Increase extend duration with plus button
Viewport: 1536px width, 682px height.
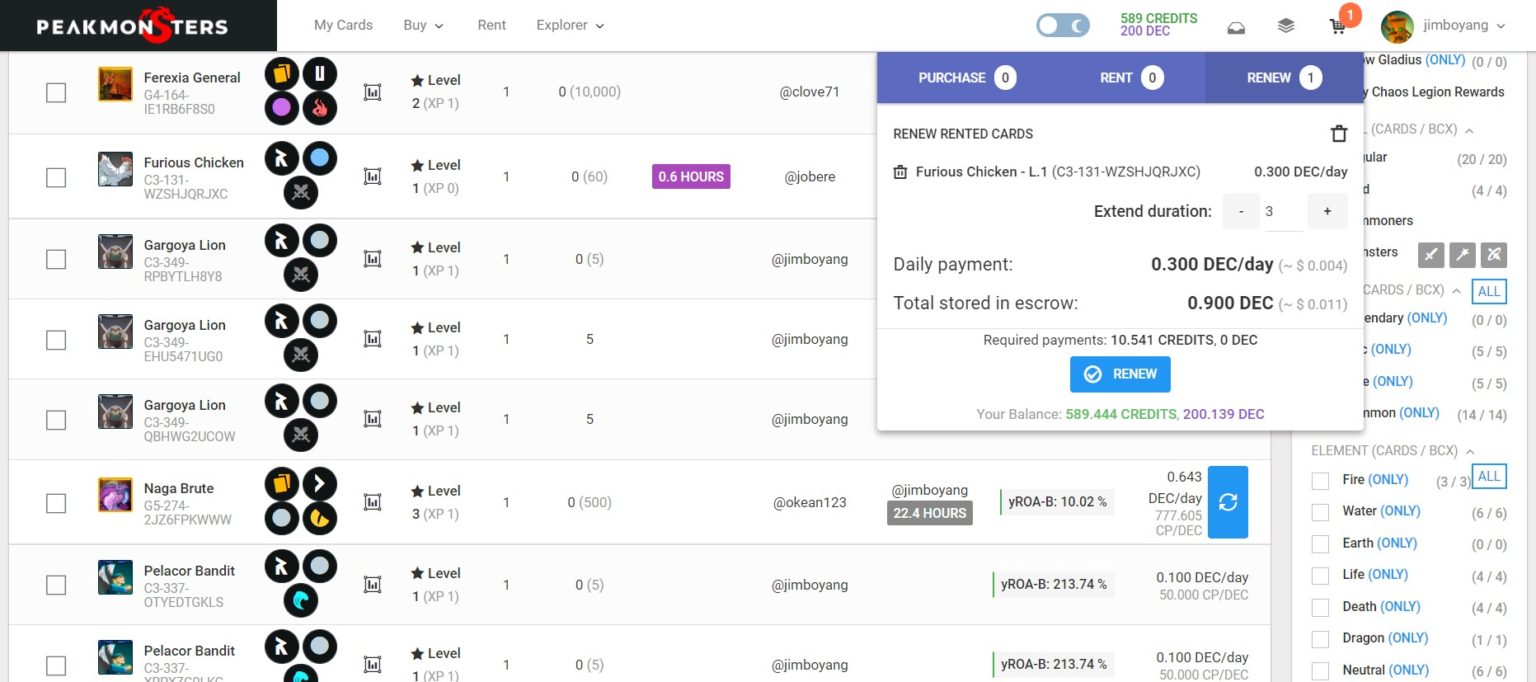click(x=1327, y=211)
